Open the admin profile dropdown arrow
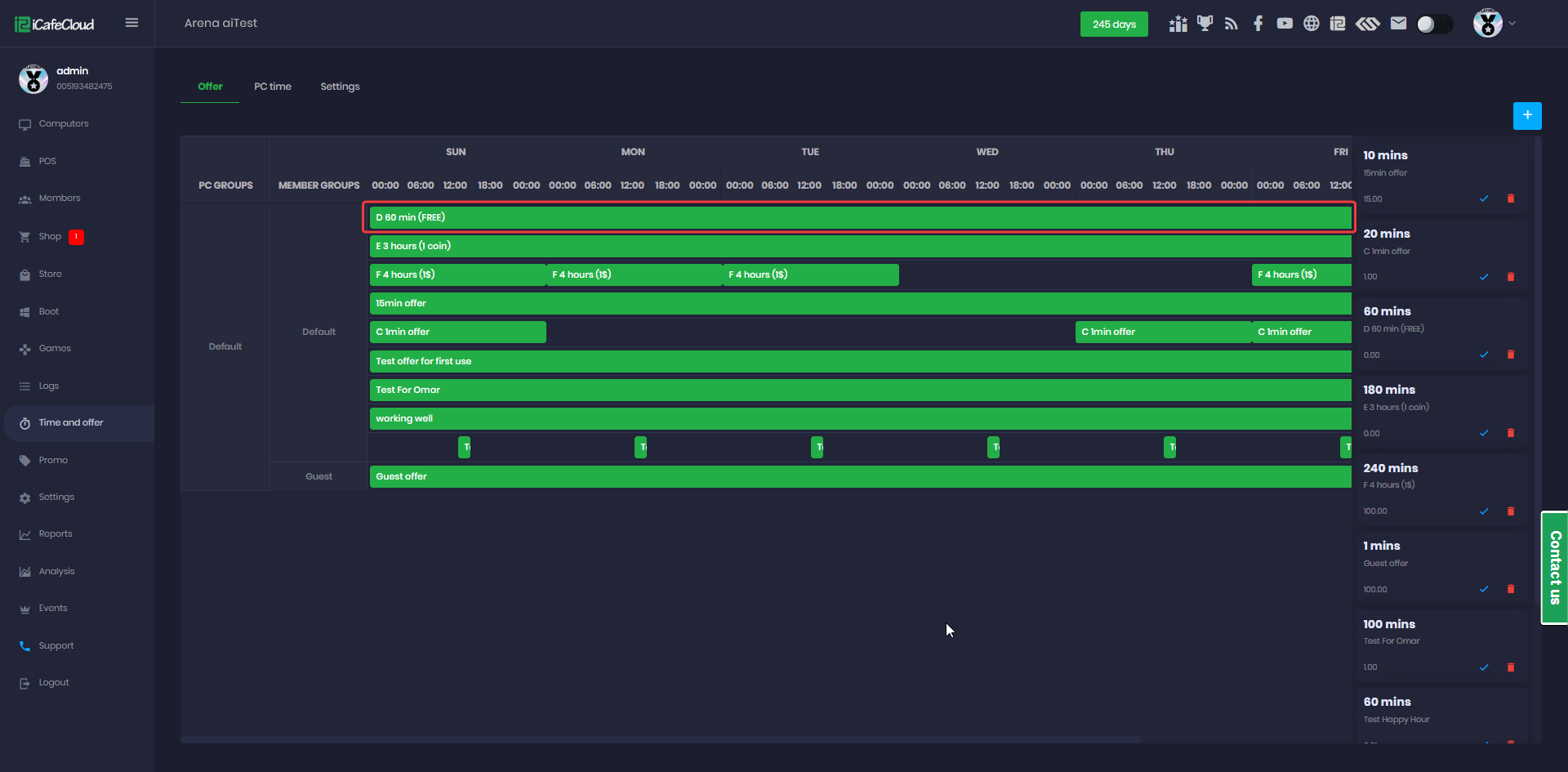 point(1513,24)
